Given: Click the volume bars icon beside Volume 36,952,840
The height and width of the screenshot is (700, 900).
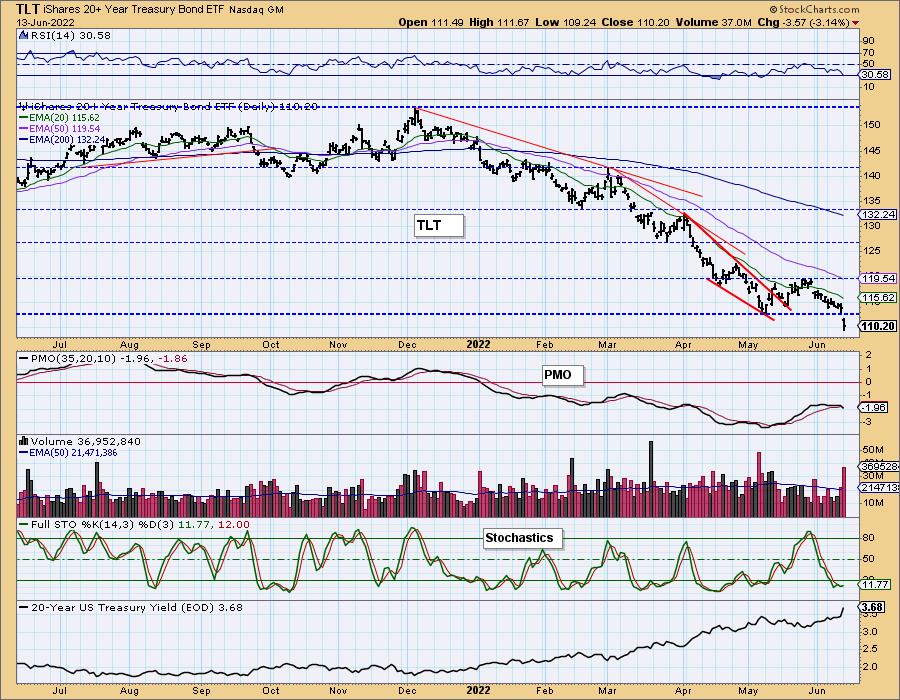Looking at the screenshot, I should click(x=24, y=441).
